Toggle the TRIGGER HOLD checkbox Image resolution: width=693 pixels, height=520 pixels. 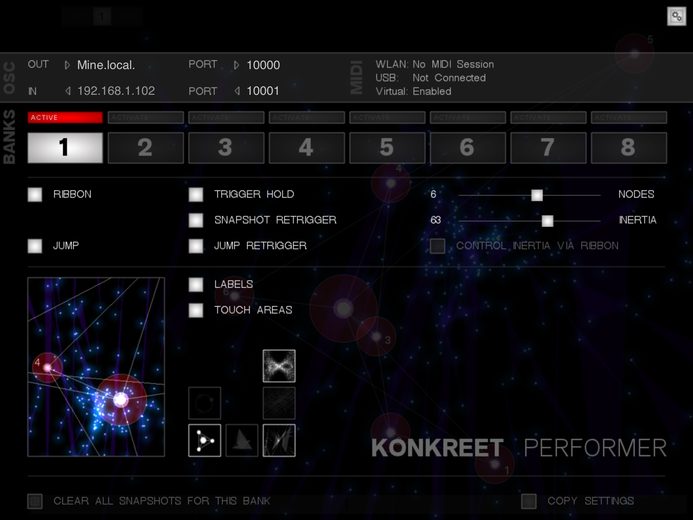[x=196, y=194]
